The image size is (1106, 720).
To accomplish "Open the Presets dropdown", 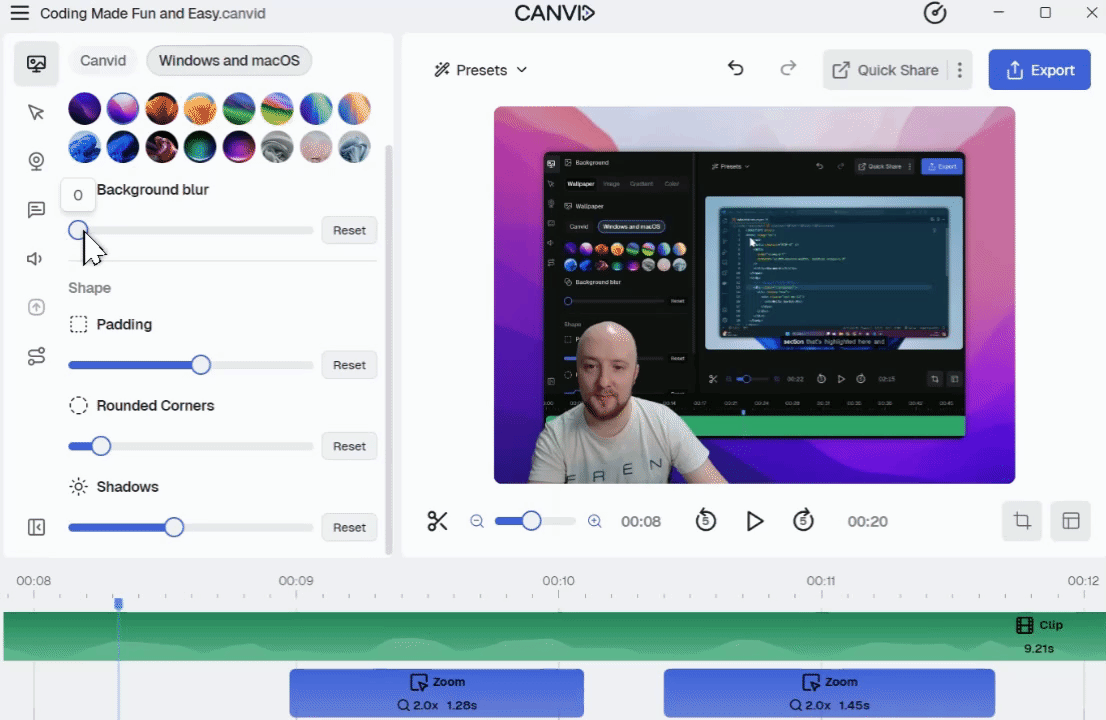I will point(480,70).
